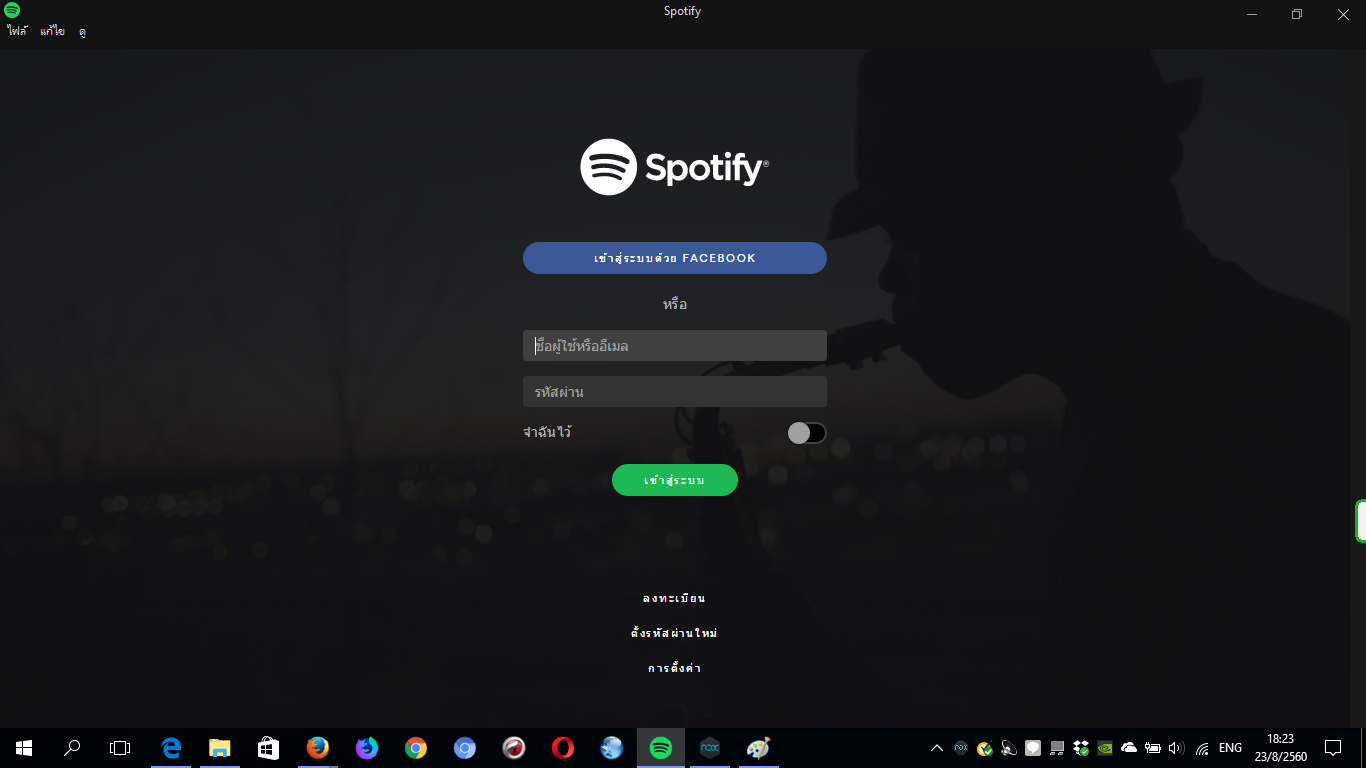The width and height of the screenshot is (1366, 768).
Task: Click Nox icon in system tray
Action: click(x=961, y=747)
